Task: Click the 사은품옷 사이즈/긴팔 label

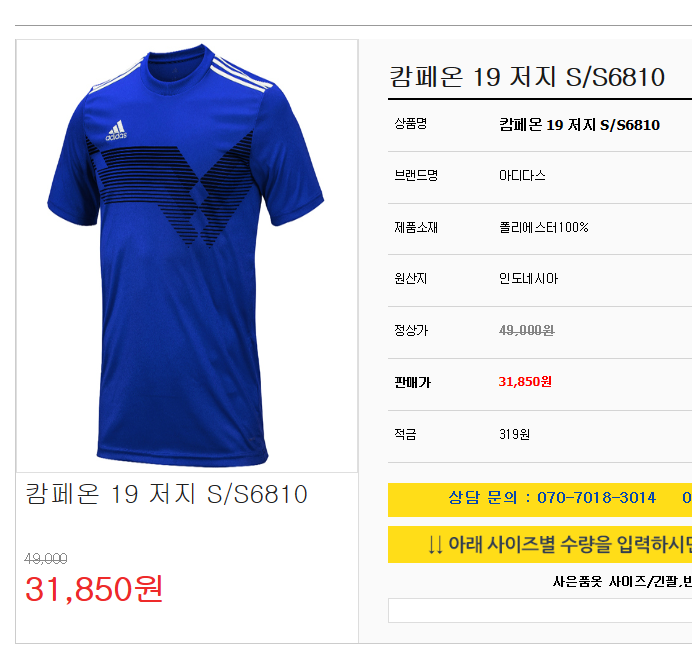Action: coord(622,582)
